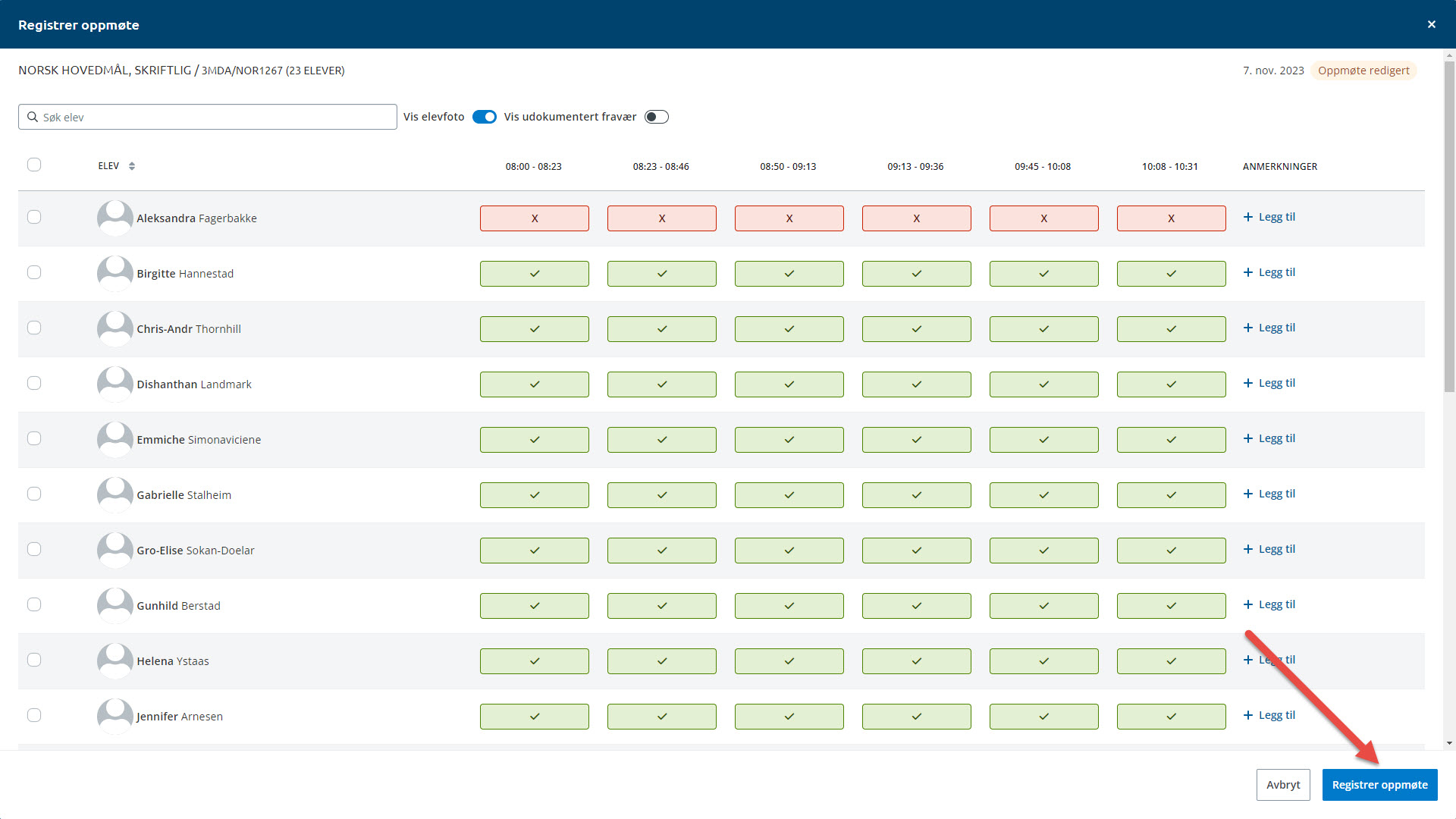Screen dimensions: 1456x819
Task: Add a remark for Aleksandra Fagerbakke
Action: (x=1269, y=217)
